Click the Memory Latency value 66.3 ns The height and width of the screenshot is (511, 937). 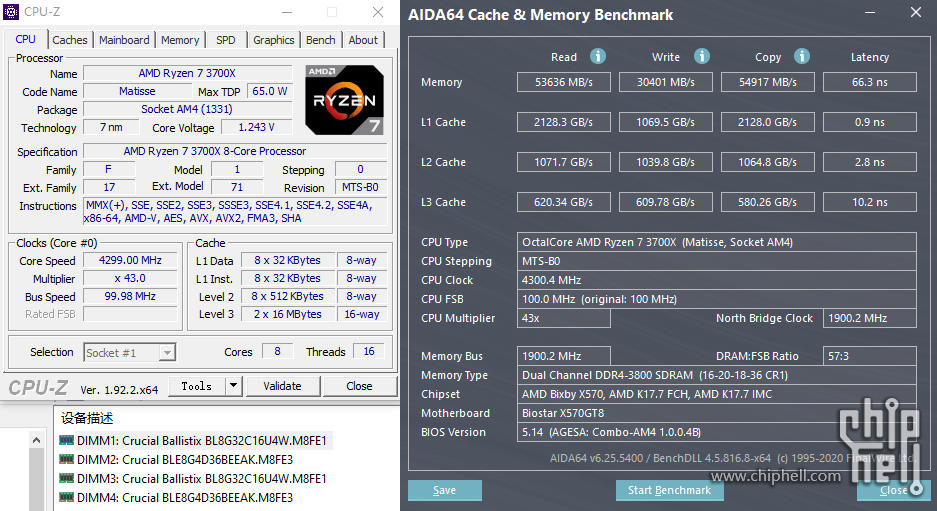coord(869,82)
